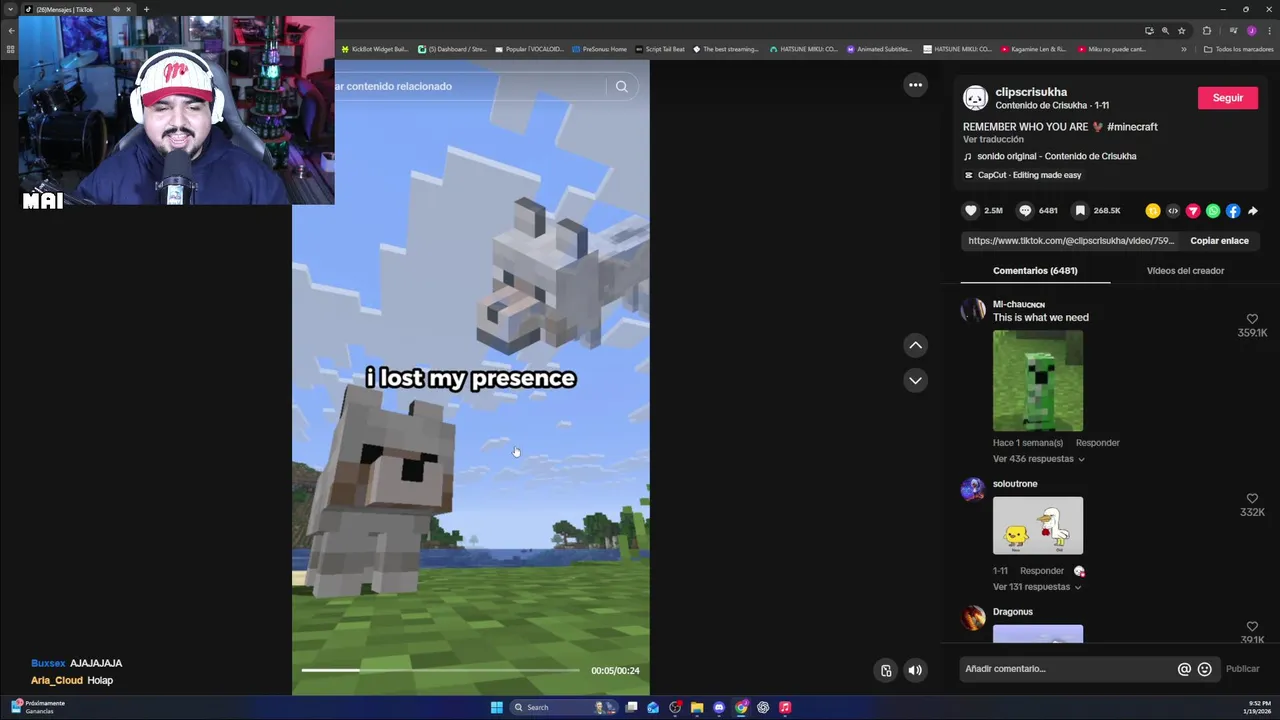Viewport: 1280px width, 720px height.
Task: Click the #minecraft hashtag
Action: click(x=1132, y=127)
